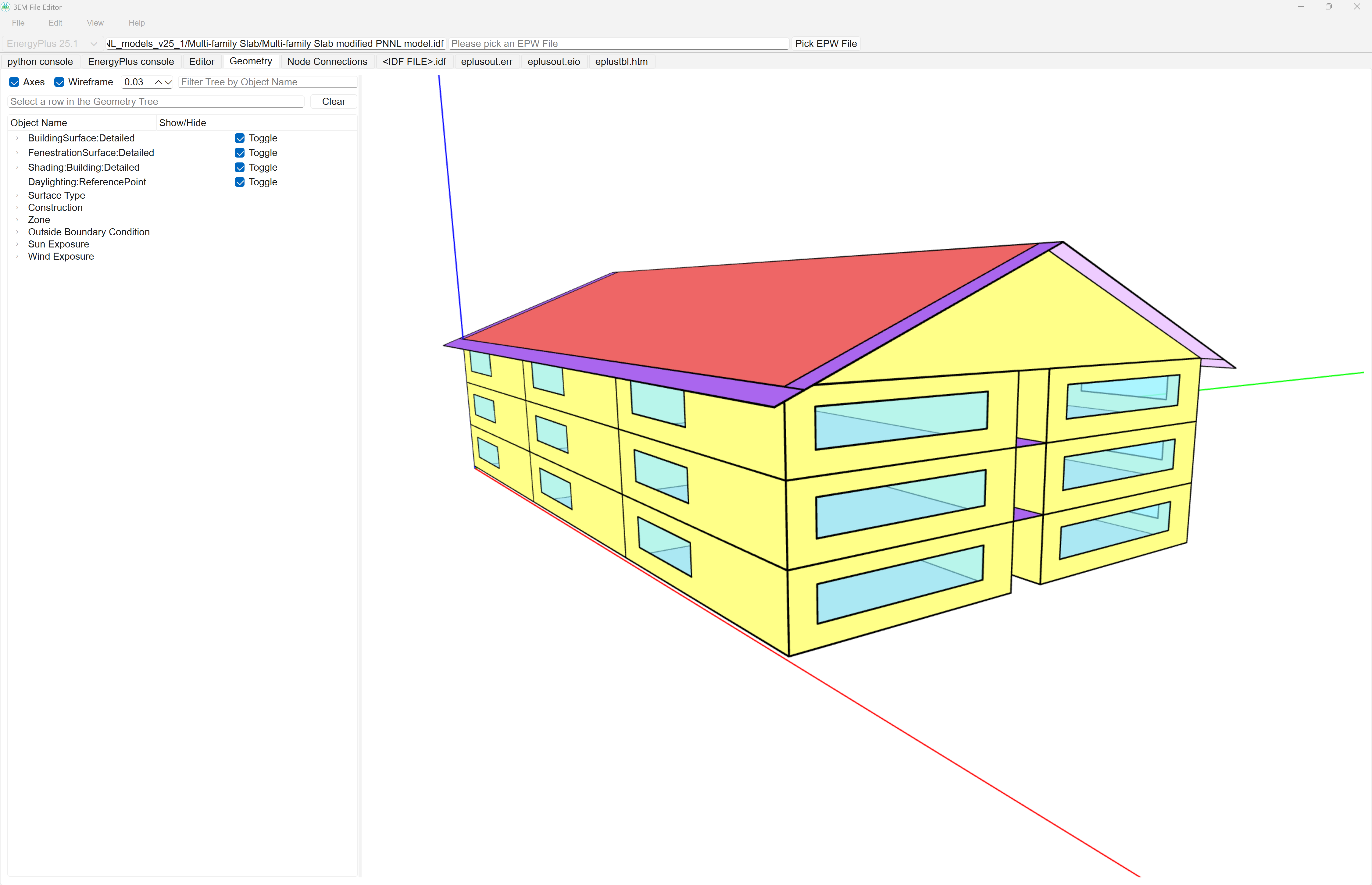
Task: Expand the Shading:Building:Detailed tree node
Action: tap(17, 167)
